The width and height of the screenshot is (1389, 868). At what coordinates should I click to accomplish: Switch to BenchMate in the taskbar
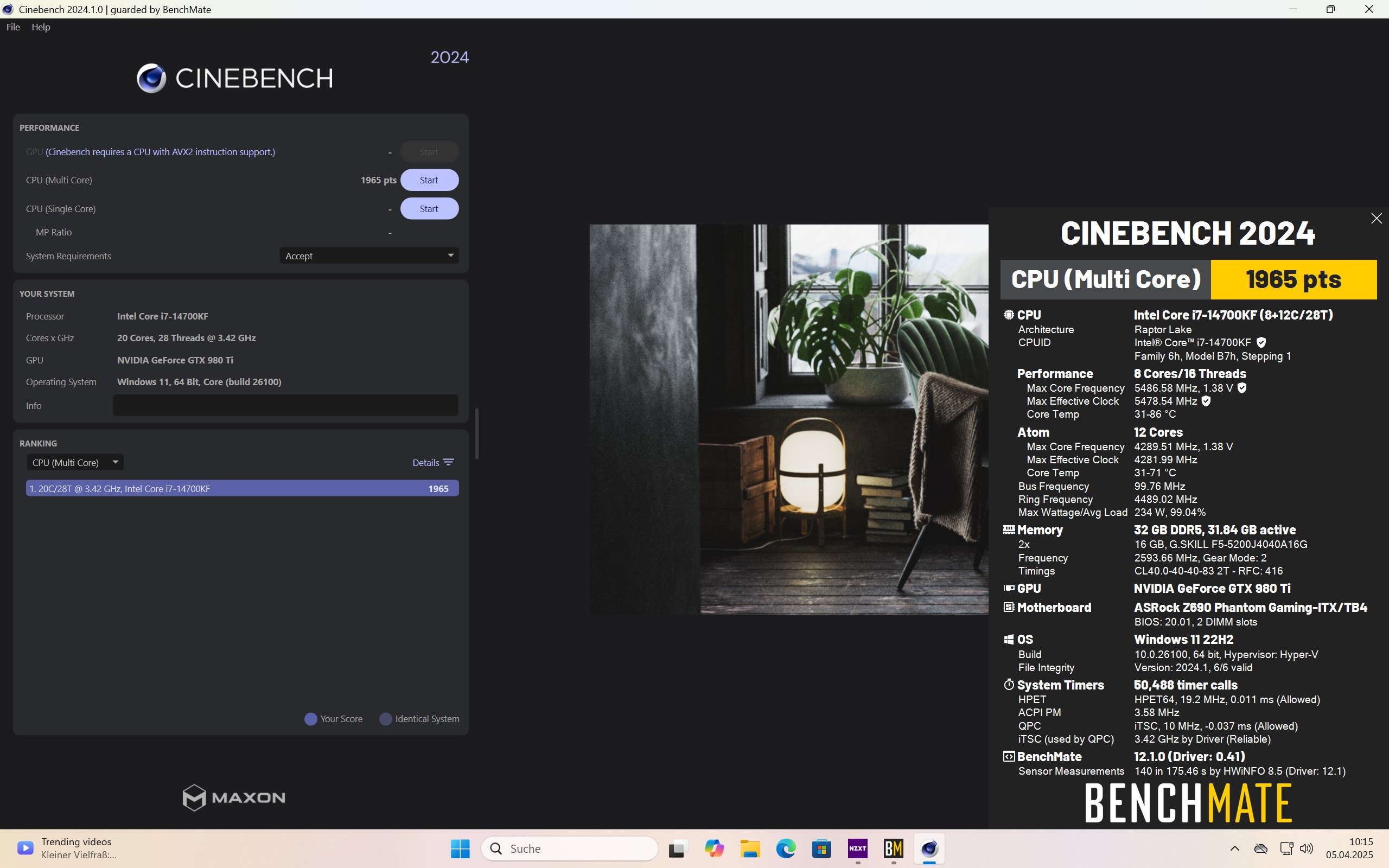(x=893, y=848)
